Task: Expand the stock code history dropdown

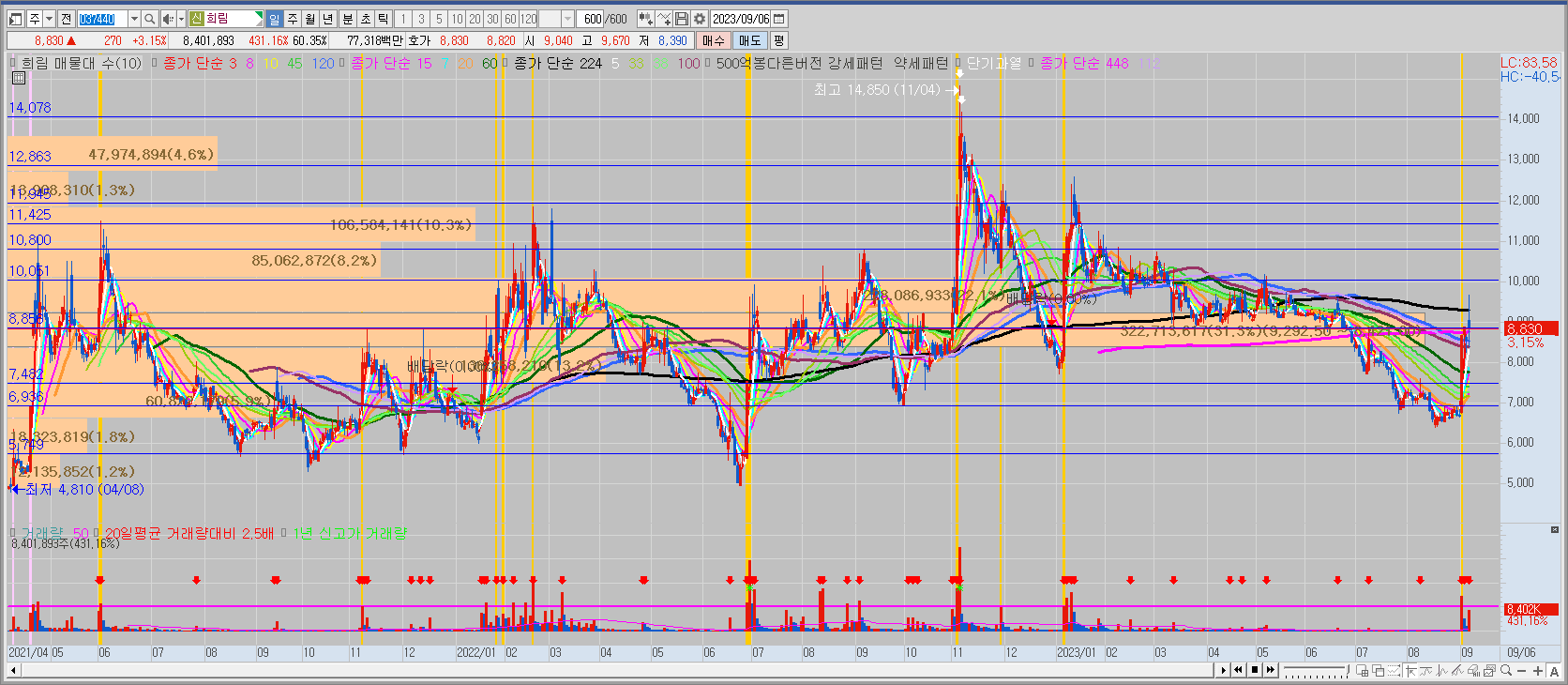Action: pos(134,19)
